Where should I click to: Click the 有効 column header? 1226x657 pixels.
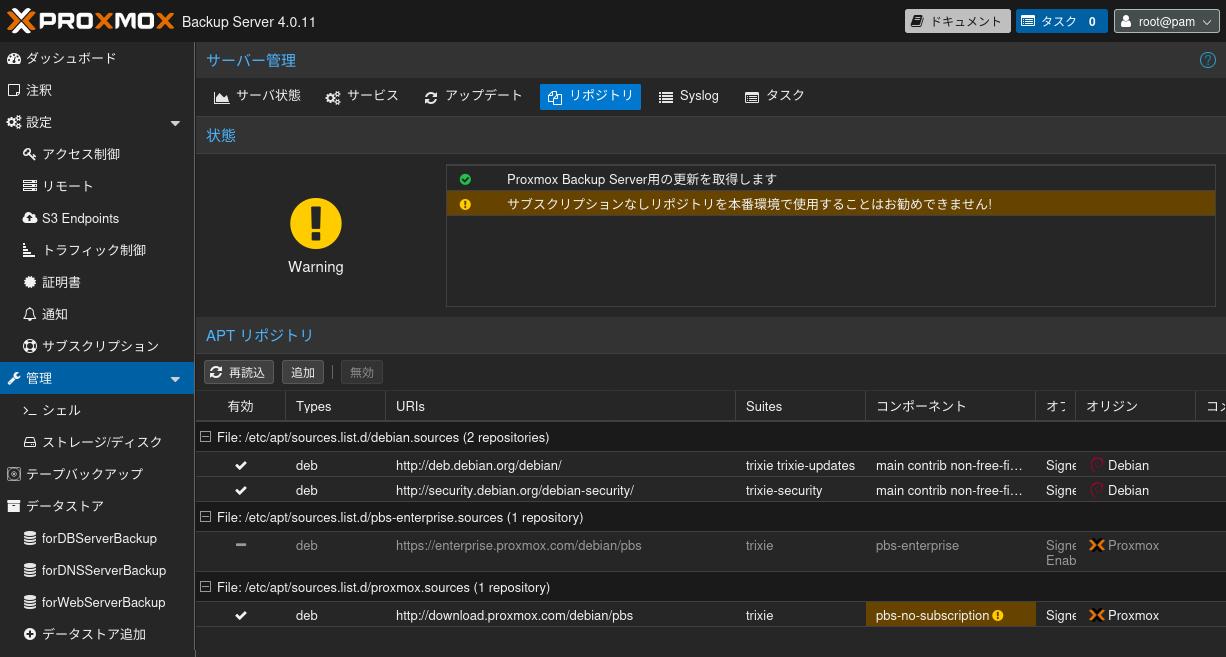(x=240, y=406)
